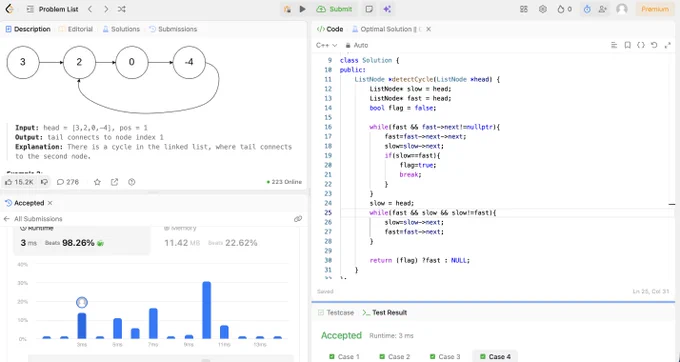The image size is (680, 362).
Task: Select the Code tab
Action: coord(330,29)
